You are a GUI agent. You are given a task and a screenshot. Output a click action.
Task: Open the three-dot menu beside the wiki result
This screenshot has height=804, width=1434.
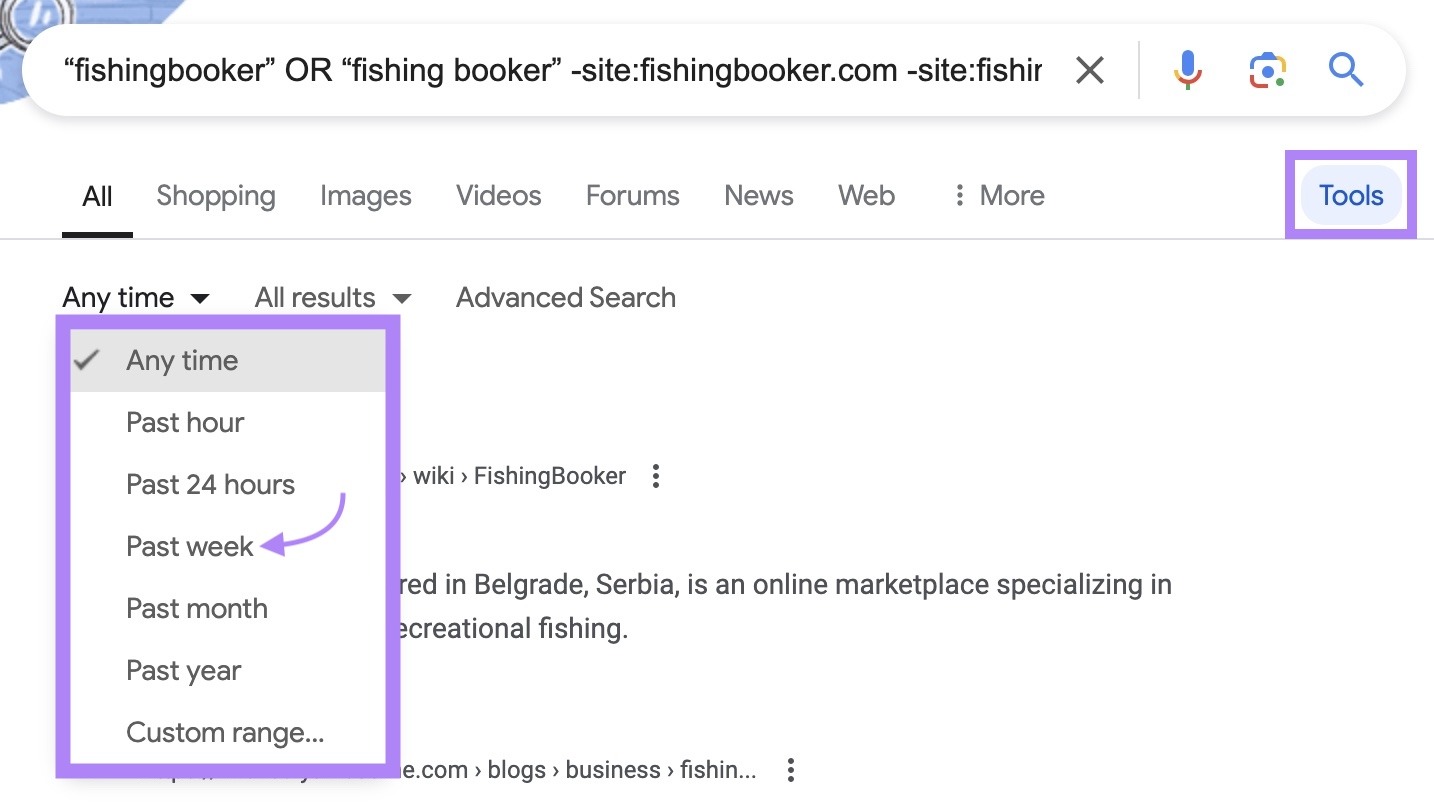point(656,476)
